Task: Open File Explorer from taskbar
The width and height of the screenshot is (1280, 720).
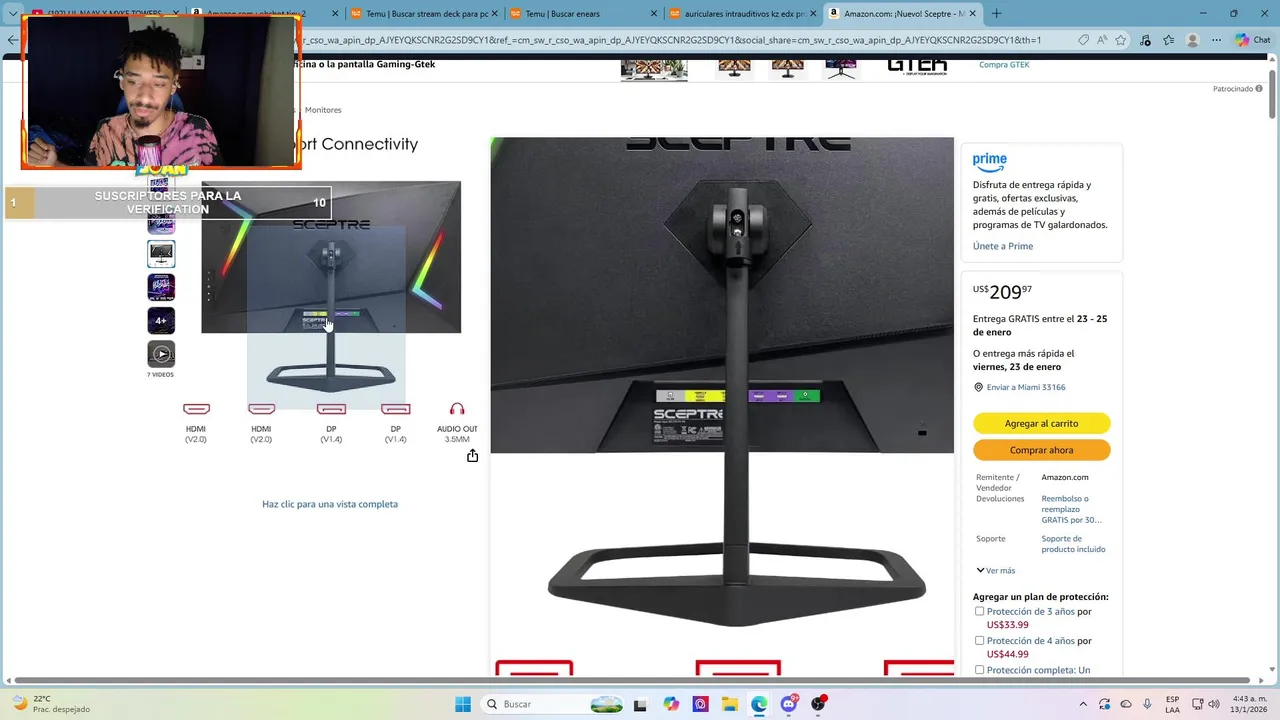Action: point(730,704)
